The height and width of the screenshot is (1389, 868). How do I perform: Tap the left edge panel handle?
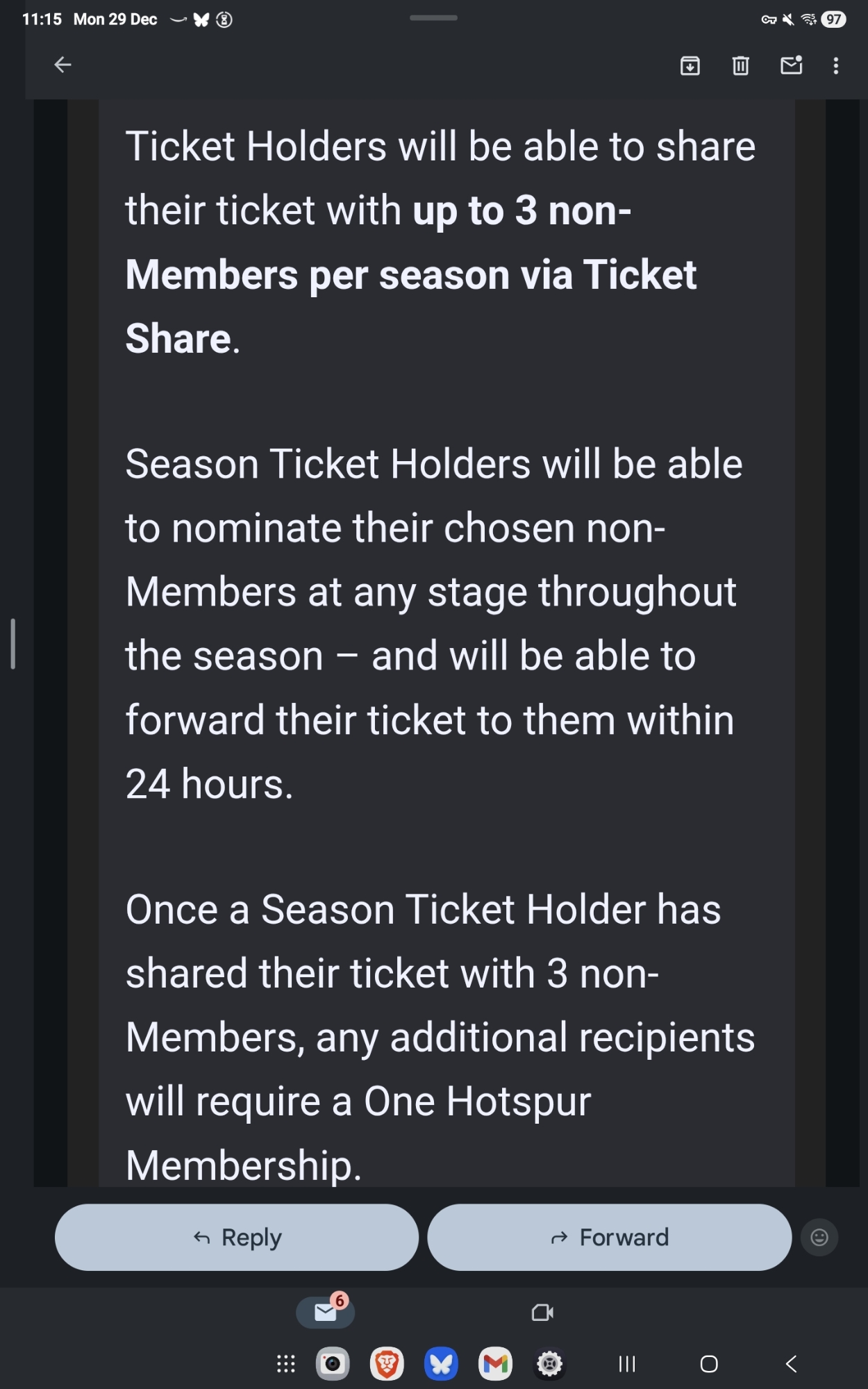(12, 644)
